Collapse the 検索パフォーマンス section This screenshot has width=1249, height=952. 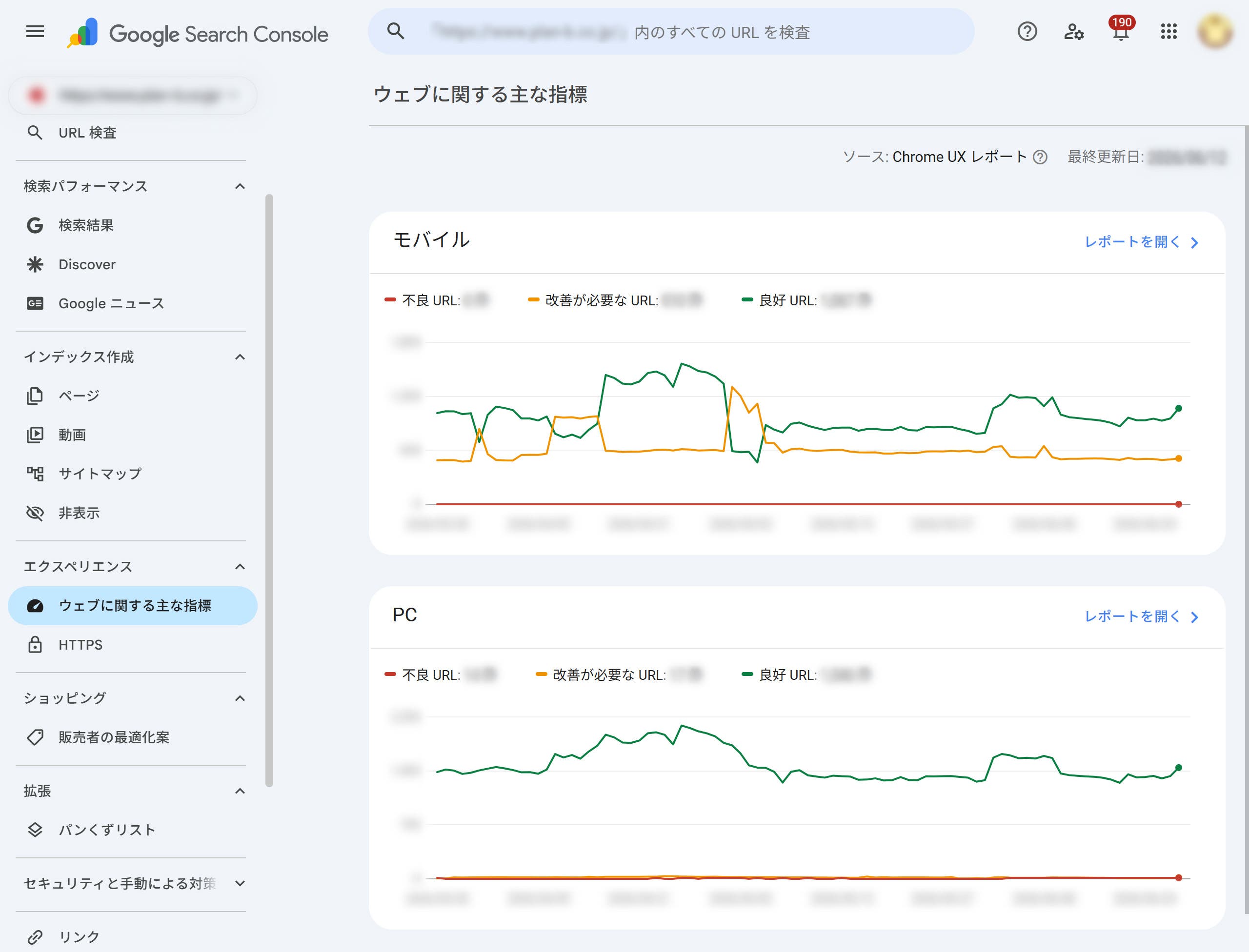[x=240, y=186]
